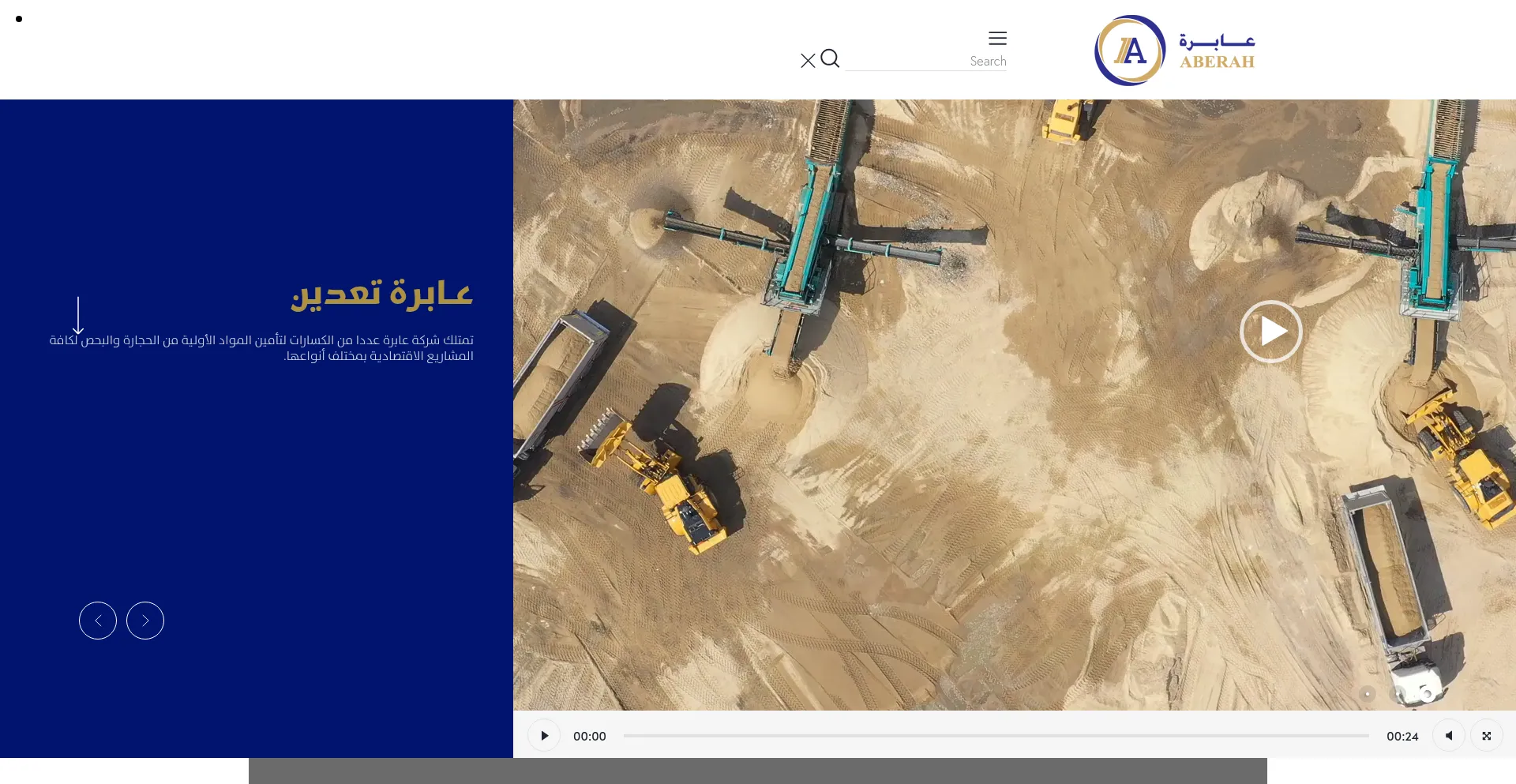Click the gold heading 'عابرة تعدين'
The width and height of the screenshot is (1516, 784).
tap(381, 294)
